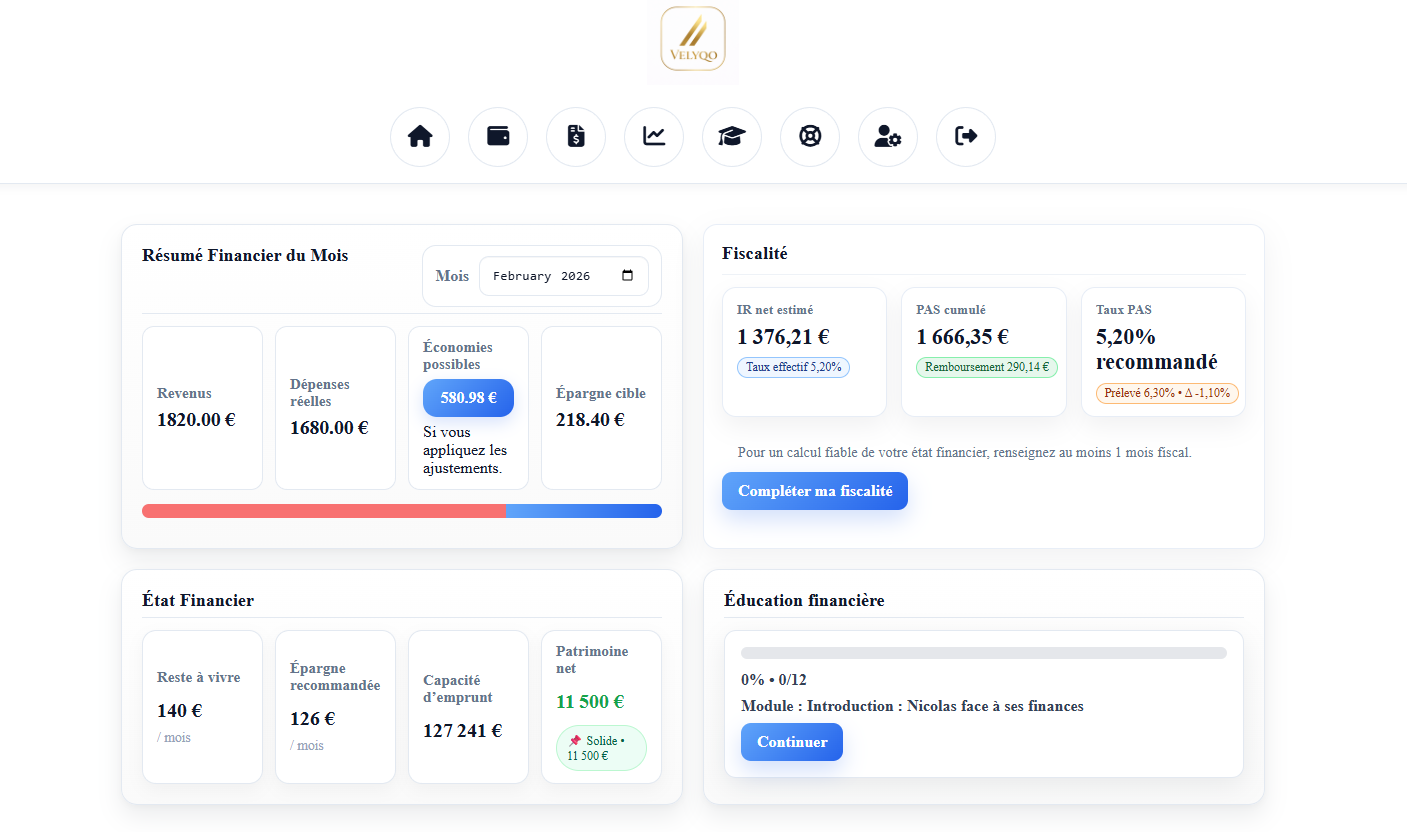Click the red-blue monthly budget progress bar

point(402,511)
